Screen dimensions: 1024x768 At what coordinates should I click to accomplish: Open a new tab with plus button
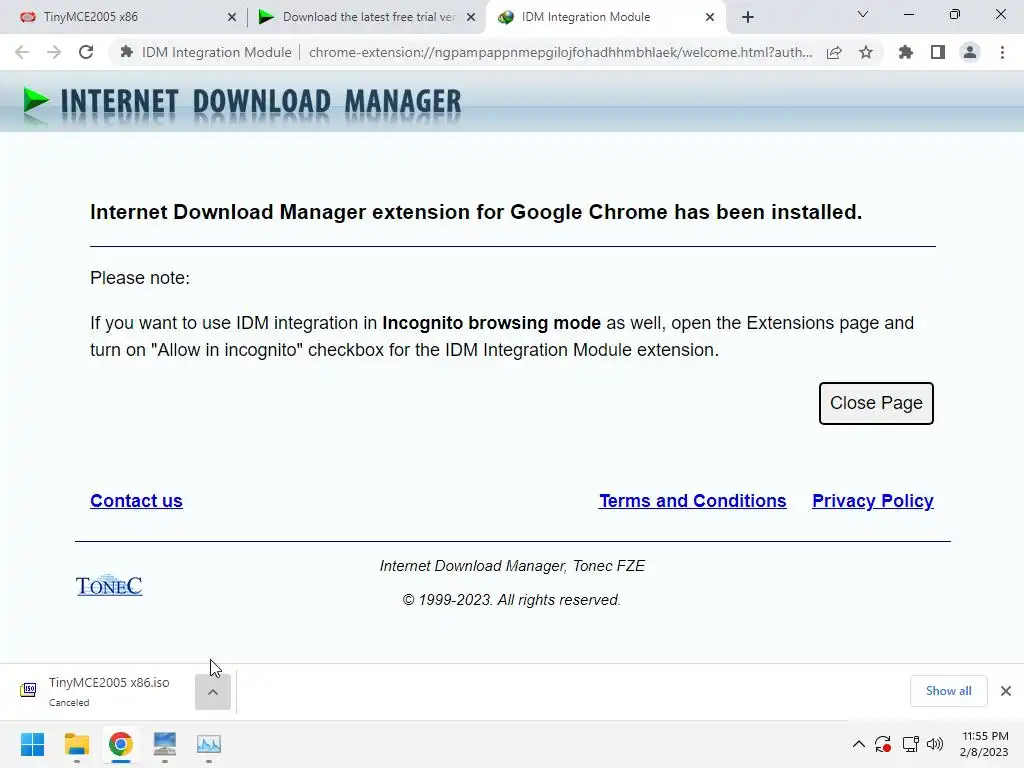click(748, 17)
